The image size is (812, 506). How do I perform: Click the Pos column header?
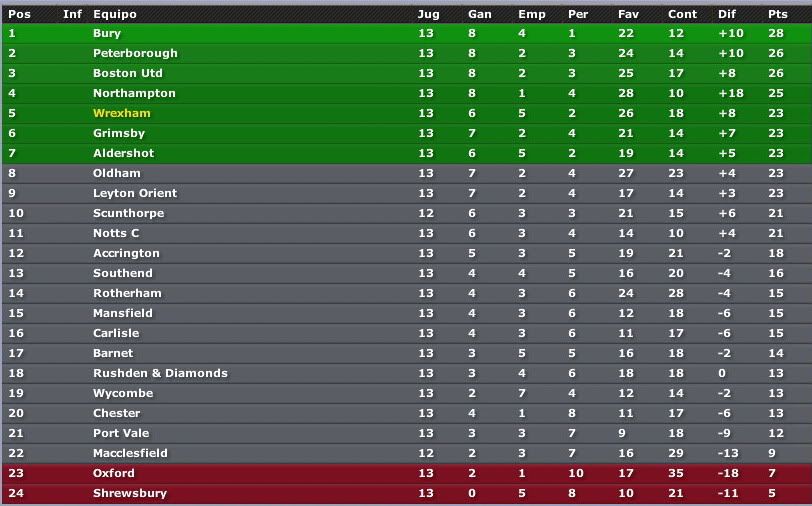point(19,15)
